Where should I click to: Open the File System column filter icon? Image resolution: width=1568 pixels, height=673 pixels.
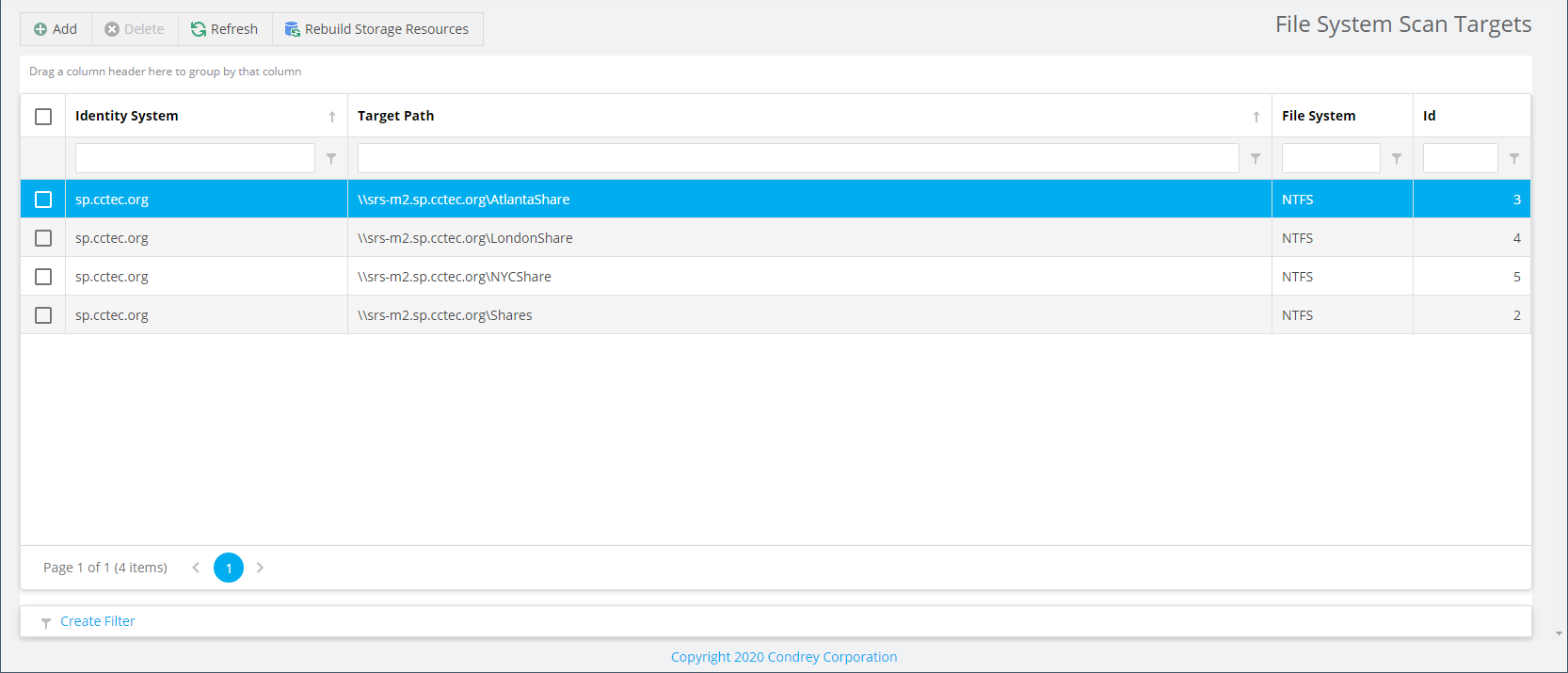[x=1397, y=159]
